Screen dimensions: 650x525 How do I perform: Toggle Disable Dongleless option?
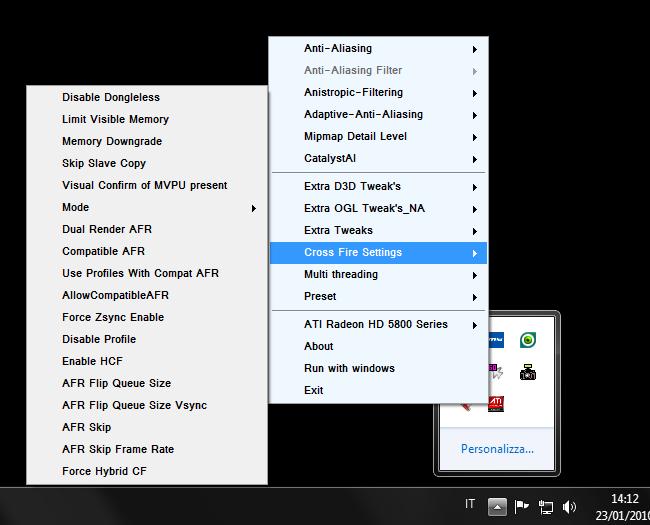pyautogui.click(x=147, y=97)
